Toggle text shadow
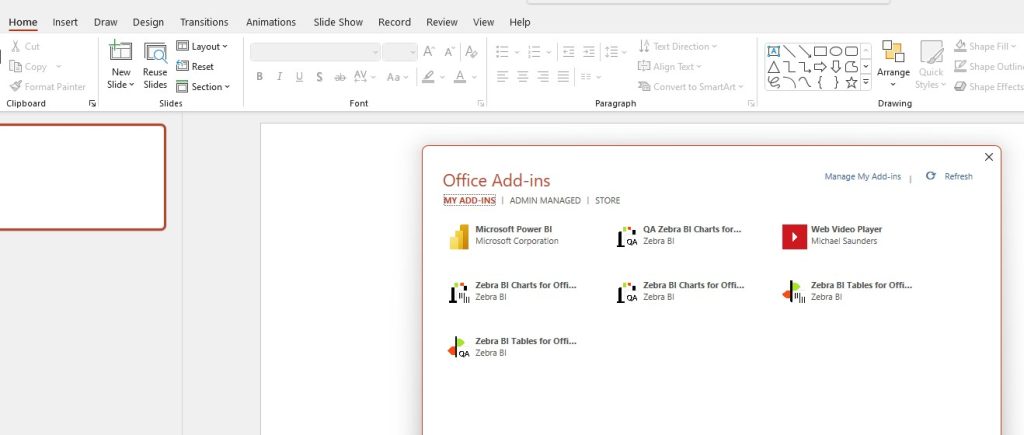 [x=319, y=77]
